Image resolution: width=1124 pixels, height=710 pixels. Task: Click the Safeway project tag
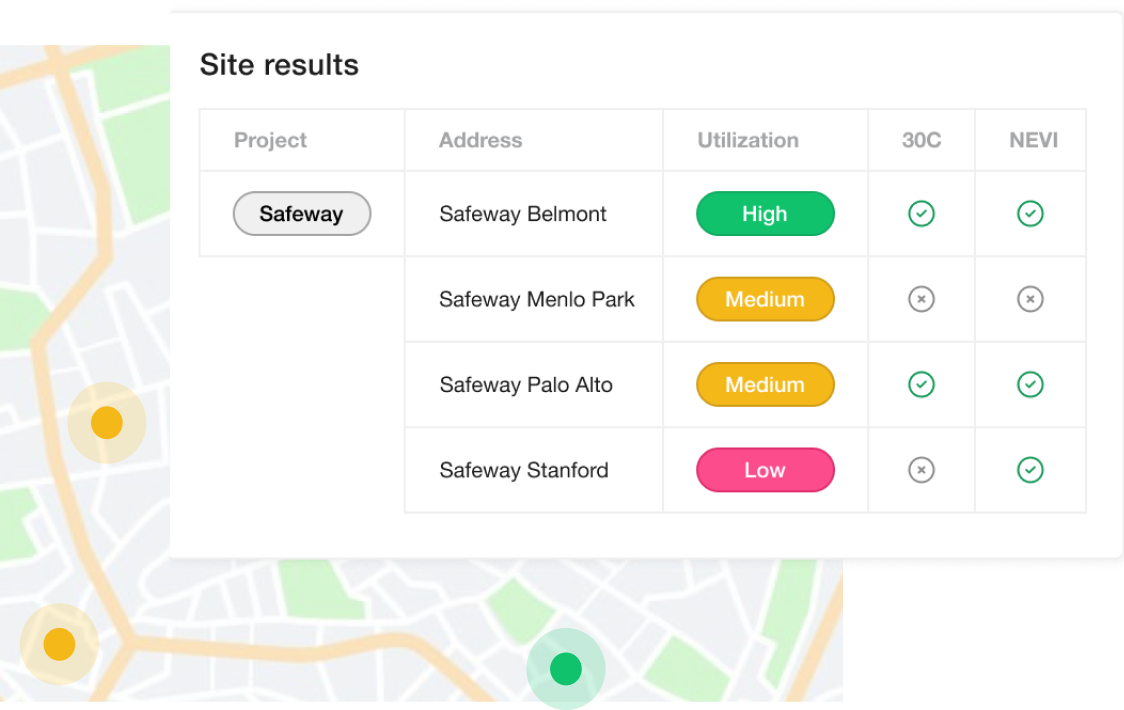(x=301, y=214)
